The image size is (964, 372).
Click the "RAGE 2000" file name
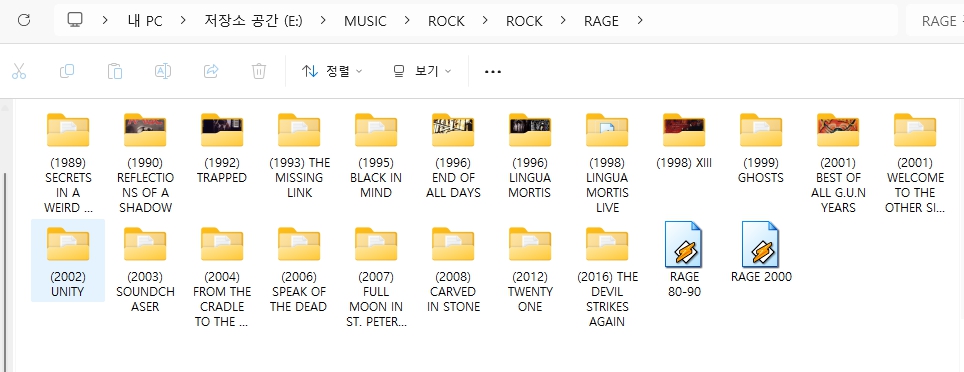[761, 277]
